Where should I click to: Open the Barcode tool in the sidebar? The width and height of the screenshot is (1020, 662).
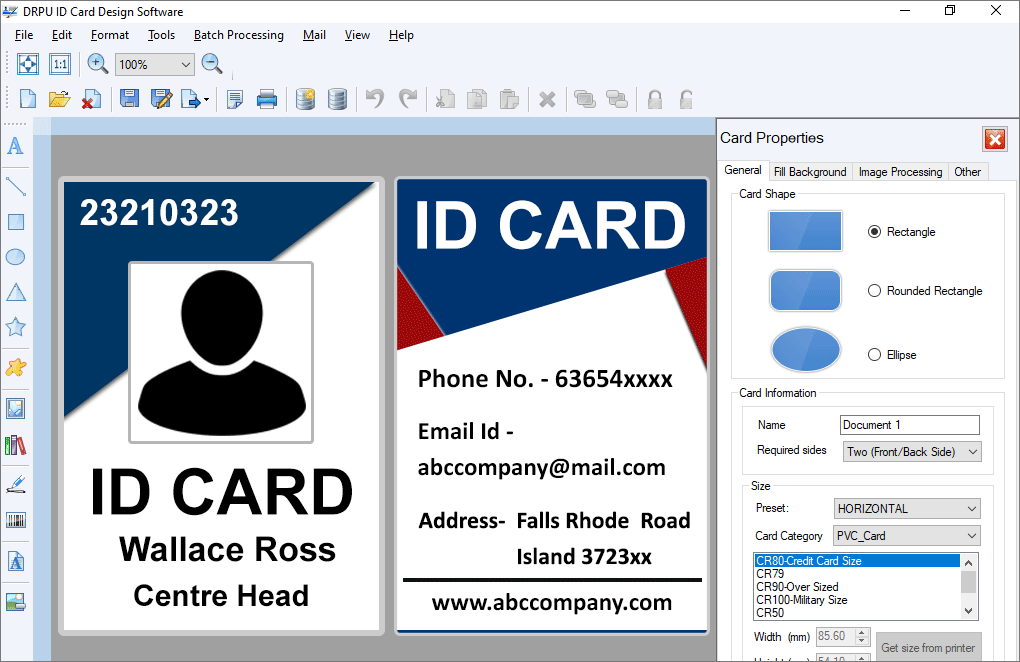15,519
